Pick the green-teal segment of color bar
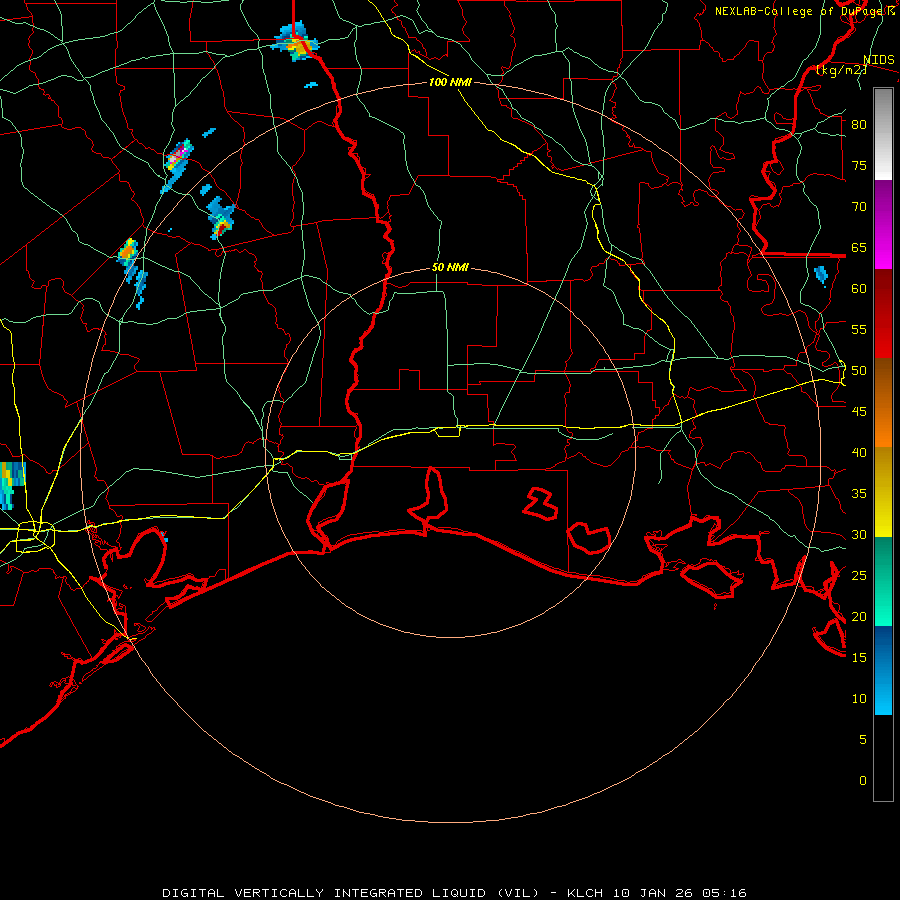 [883, 581]
